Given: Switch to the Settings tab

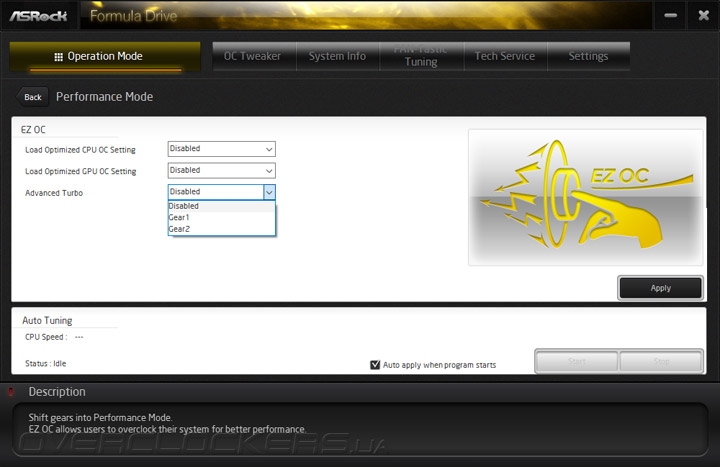Looking at the screenshot, I should [x=588, y=56].
